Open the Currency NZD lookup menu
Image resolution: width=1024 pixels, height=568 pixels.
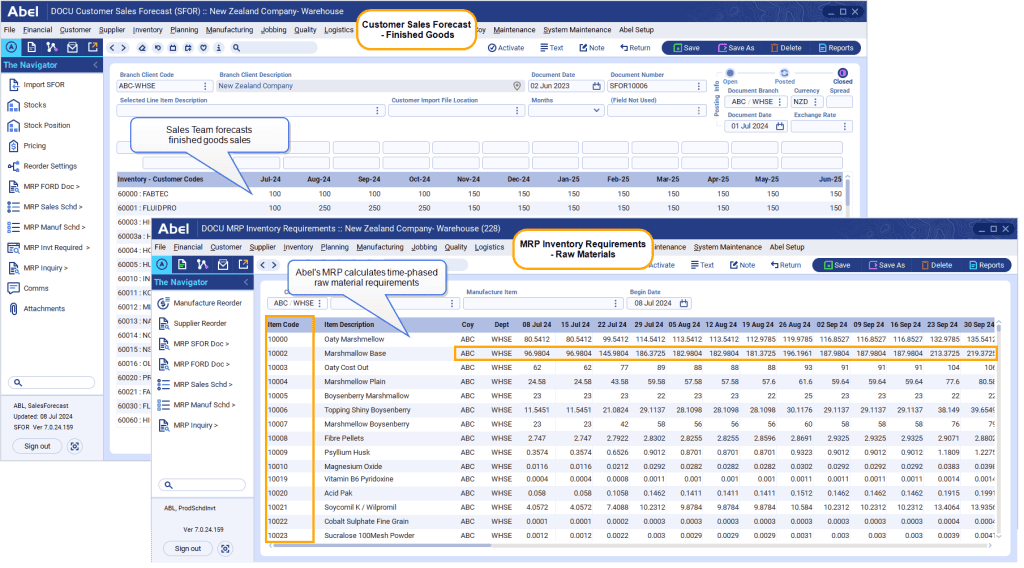click(x=817, y=101)
